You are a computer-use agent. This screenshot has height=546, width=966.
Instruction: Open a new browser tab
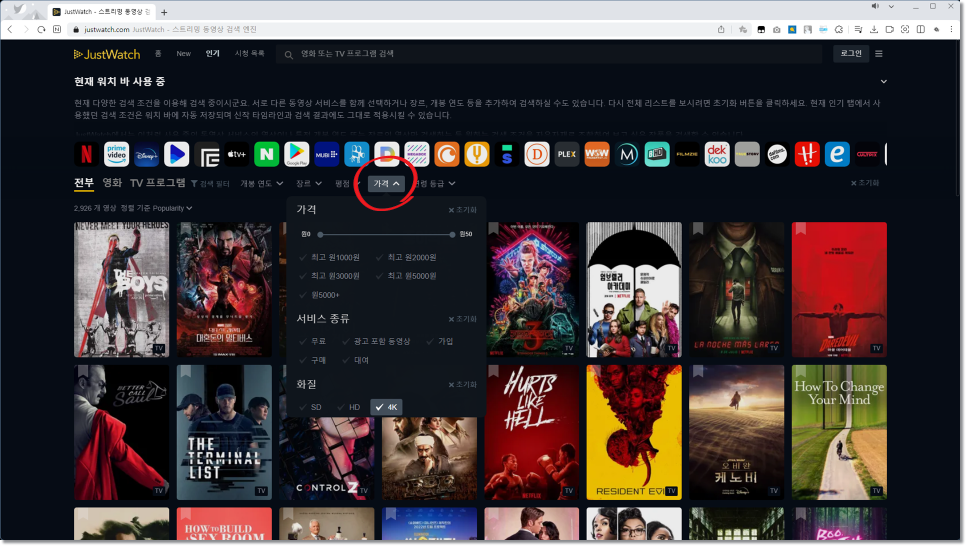(x=164, y=12)
